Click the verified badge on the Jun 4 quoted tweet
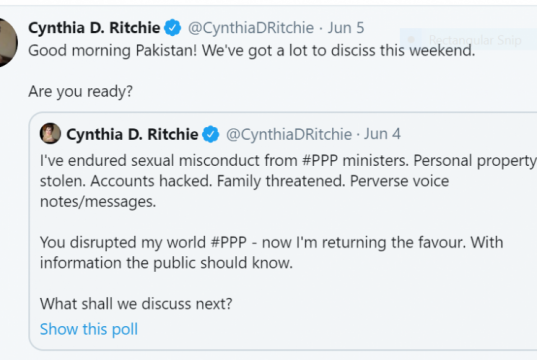The image size is (537, 360). (211, 134)
